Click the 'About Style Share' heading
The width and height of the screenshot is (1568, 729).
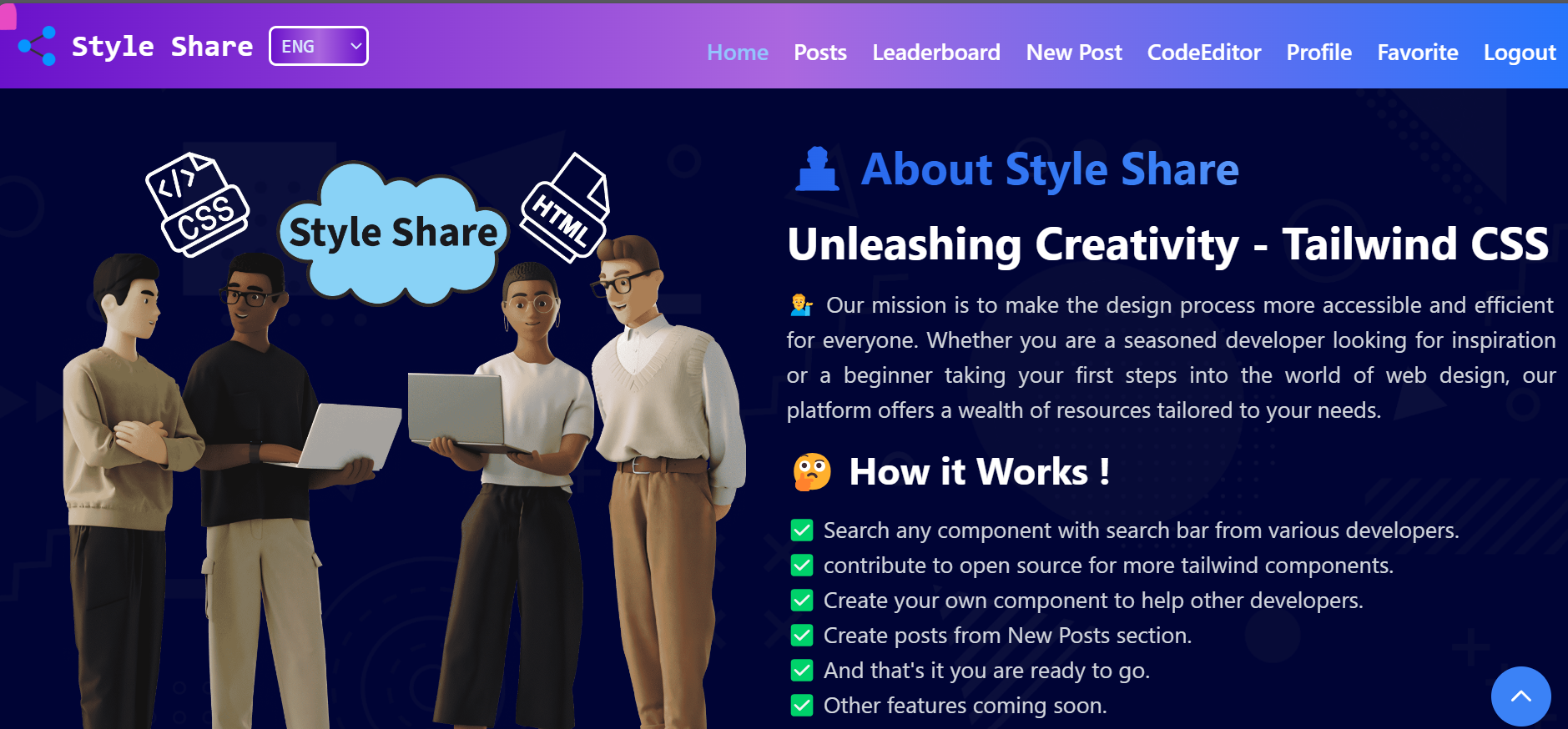click(1050, 169)
